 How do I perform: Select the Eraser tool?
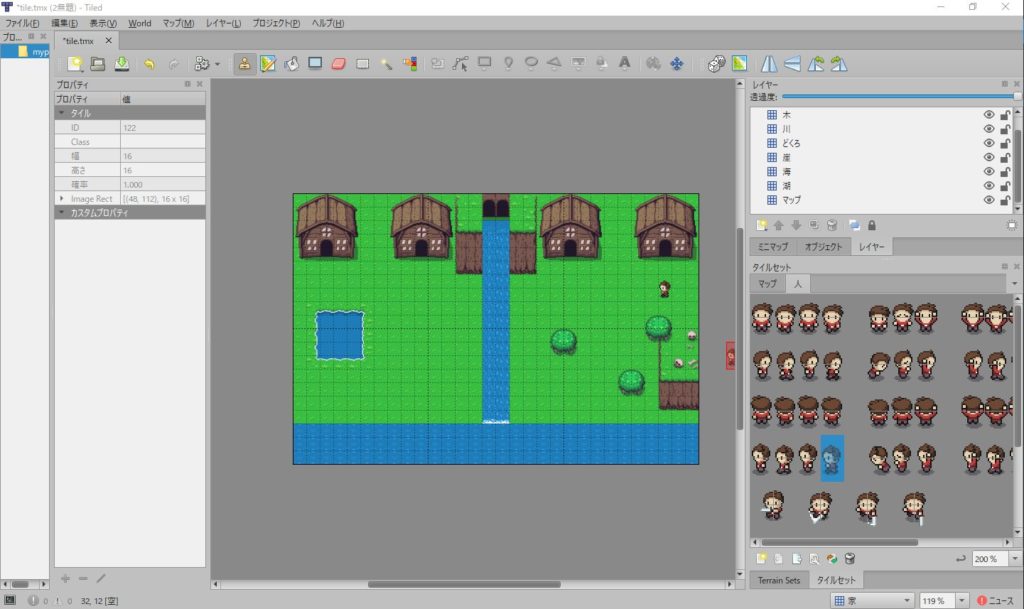[x=338, y=63]
